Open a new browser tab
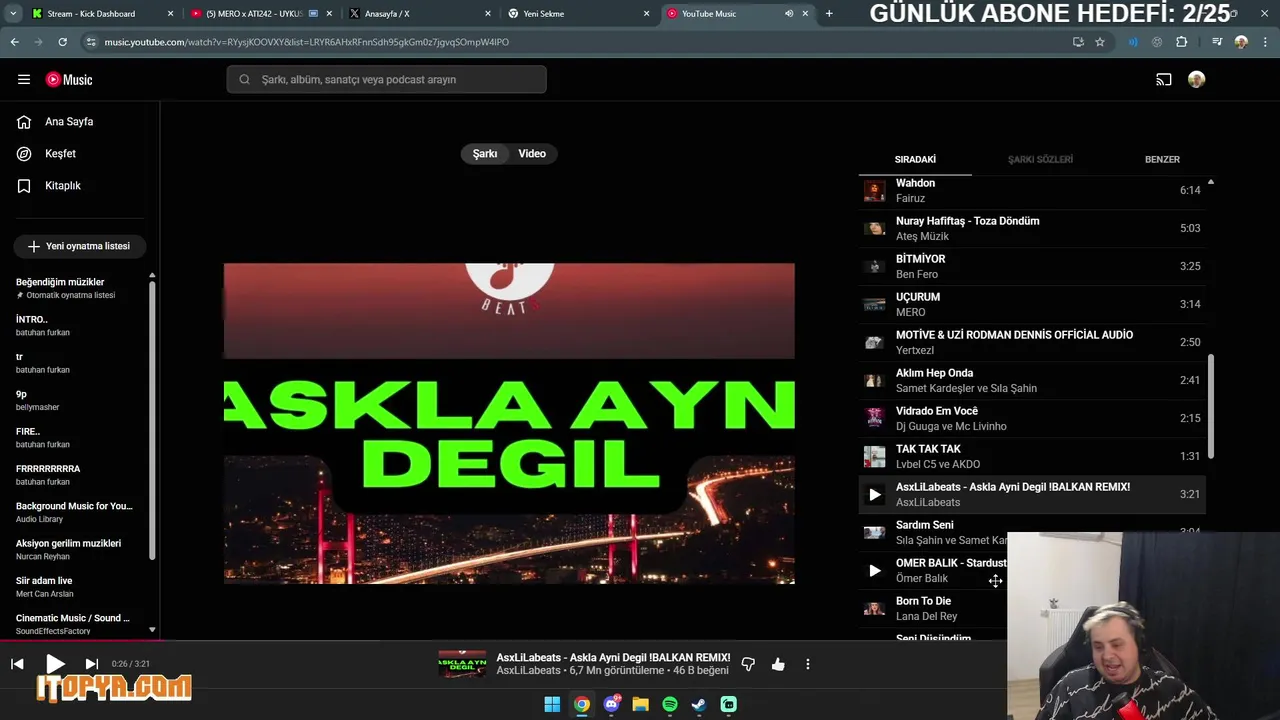The height and width of the screenshot is (720, 1280). 829,14
